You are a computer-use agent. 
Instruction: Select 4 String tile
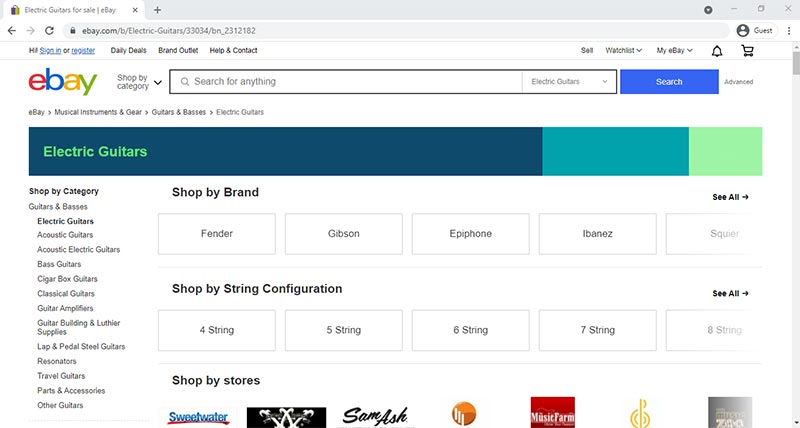click(217, 330)
